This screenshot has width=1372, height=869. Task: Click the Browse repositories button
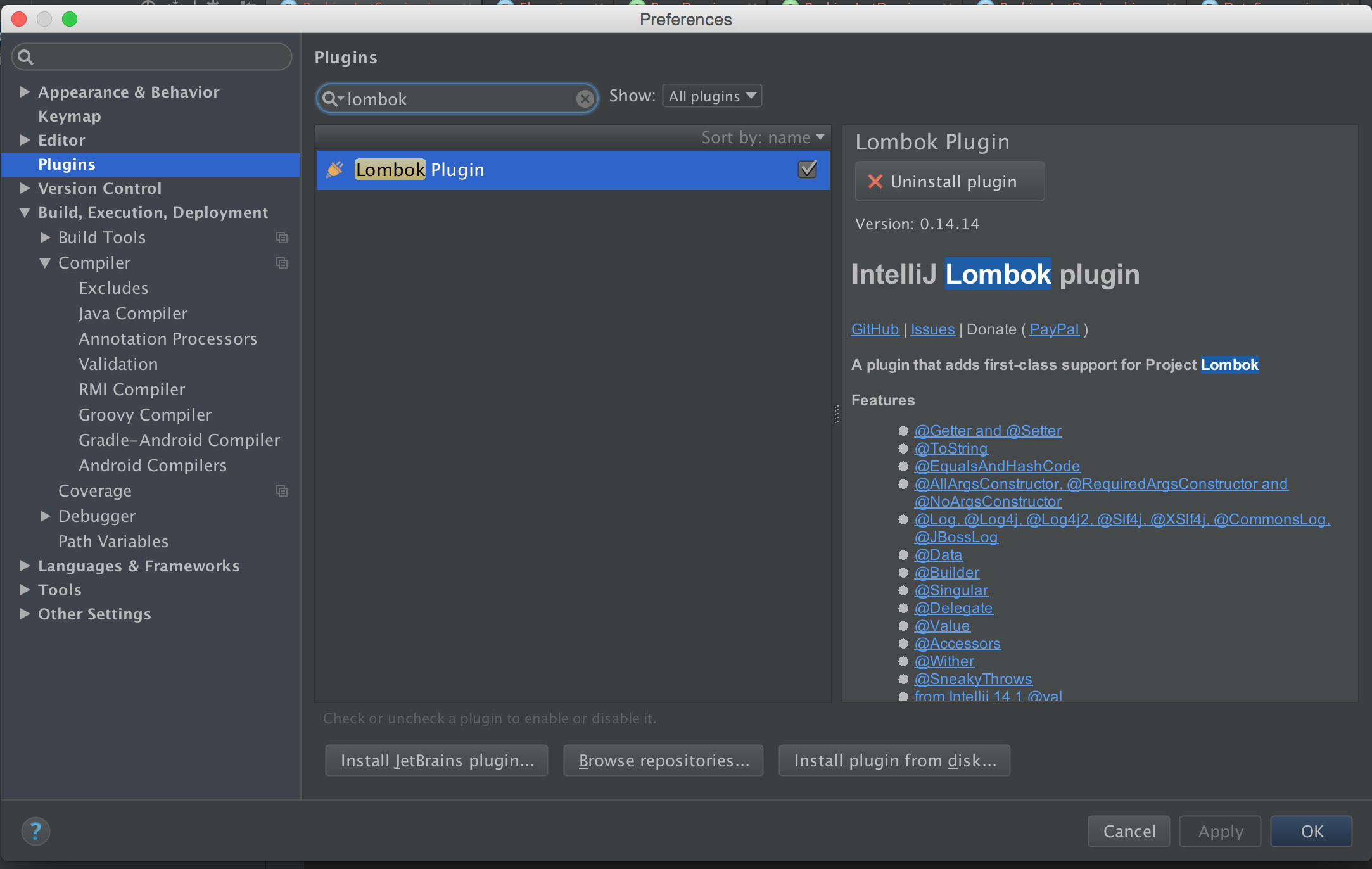tap(663, 760)
